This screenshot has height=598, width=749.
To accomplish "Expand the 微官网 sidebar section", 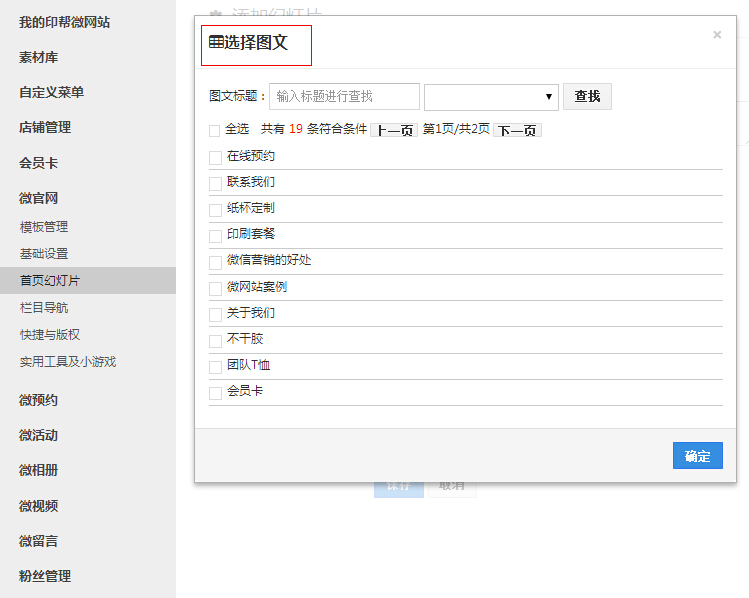I will coord(39,198).
